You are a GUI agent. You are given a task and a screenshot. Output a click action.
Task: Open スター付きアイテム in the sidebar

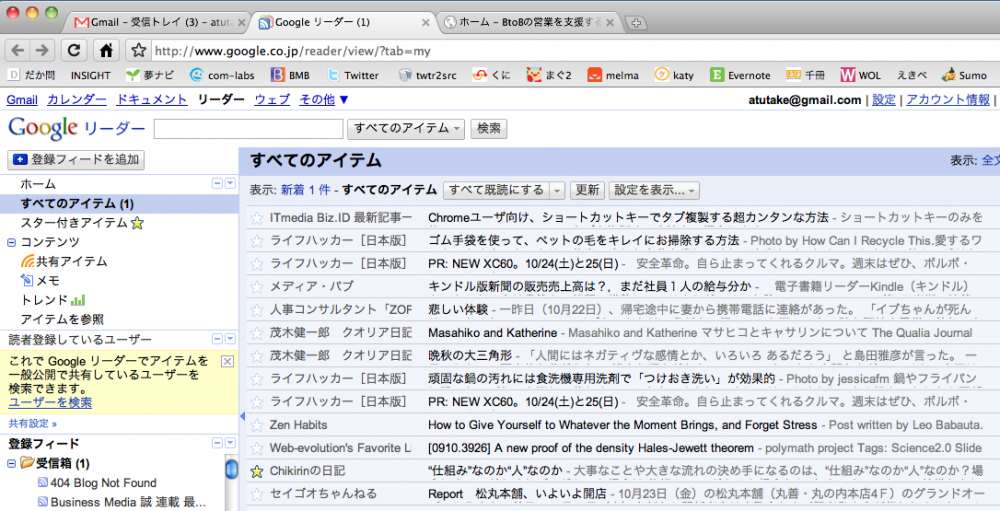[x=82, y=223]
